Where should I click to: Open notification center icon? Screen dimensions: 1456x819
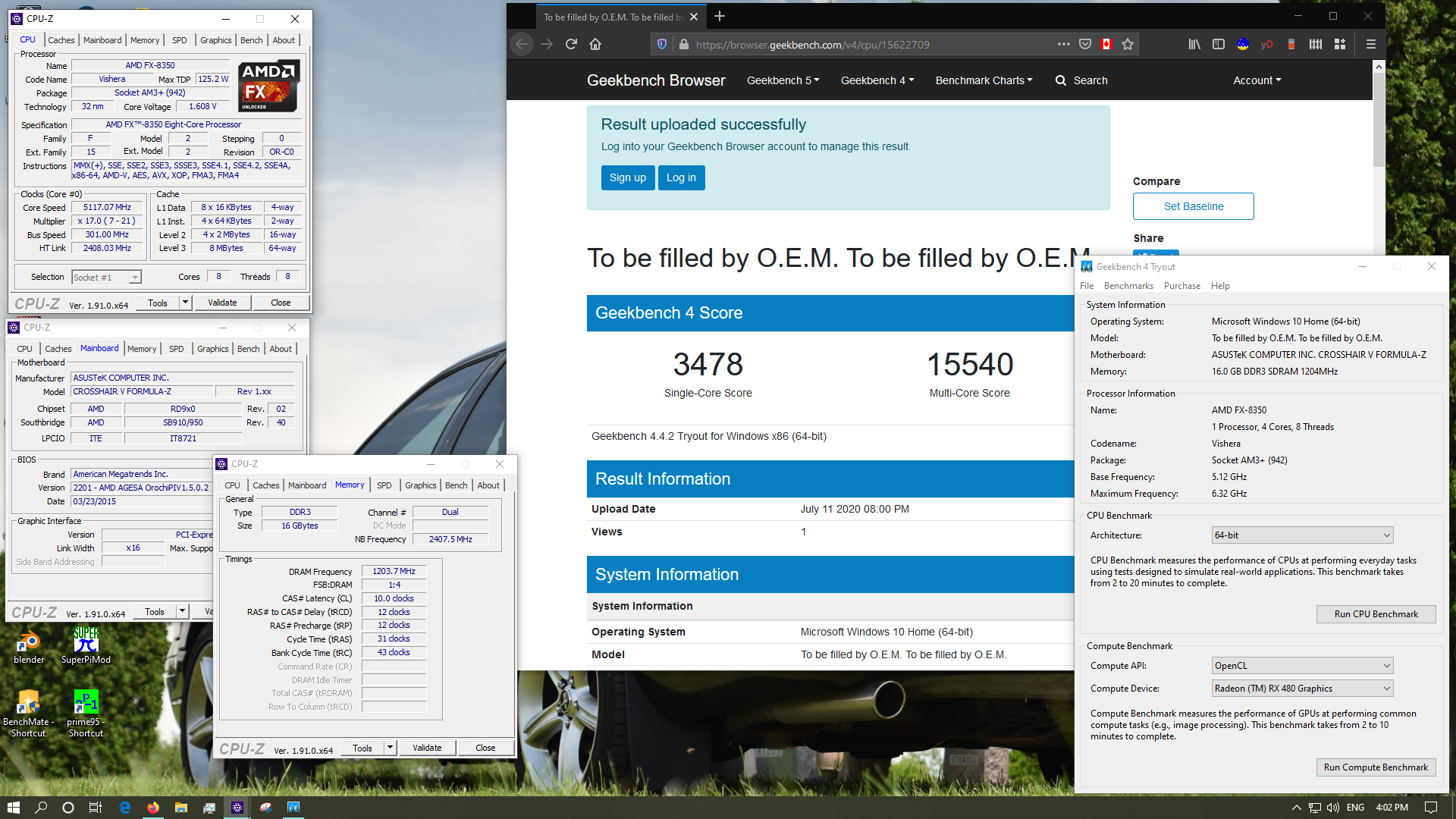(1431, 808)
